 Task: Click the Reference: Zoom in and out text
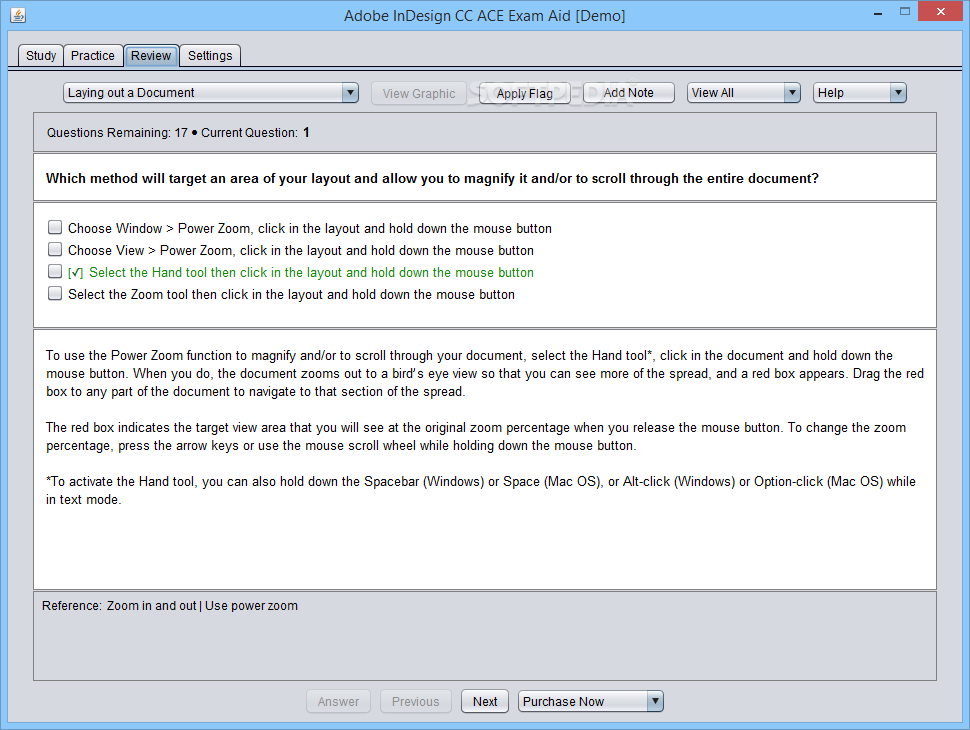[x=170, y=606]
